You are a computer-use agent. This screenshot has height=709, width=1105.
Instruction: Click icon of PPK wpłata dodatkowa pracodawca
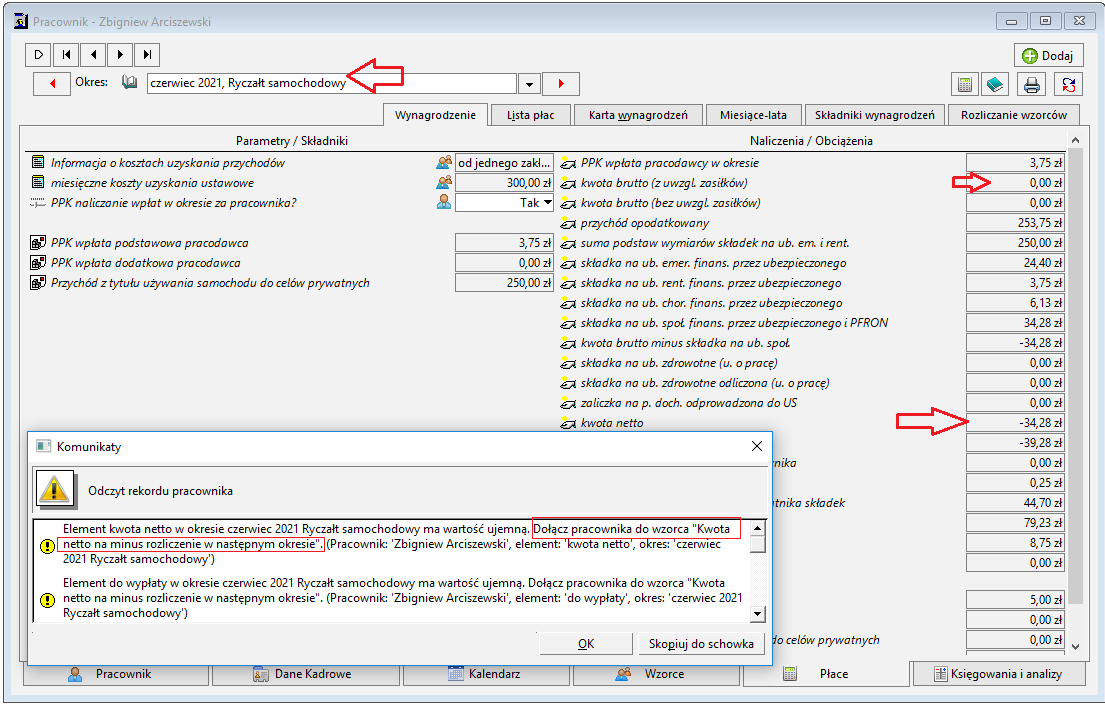(x=38, y=263)
